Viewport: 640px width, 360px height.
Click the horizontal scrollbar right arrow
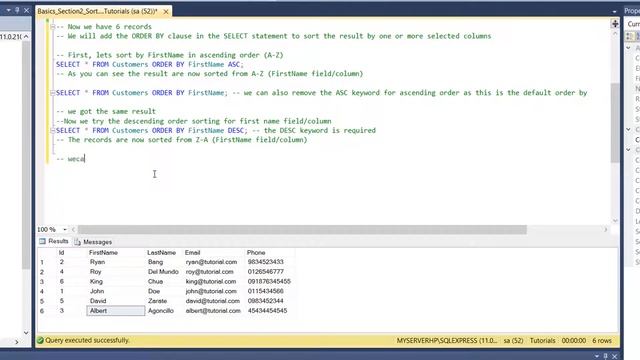[606, 230]
